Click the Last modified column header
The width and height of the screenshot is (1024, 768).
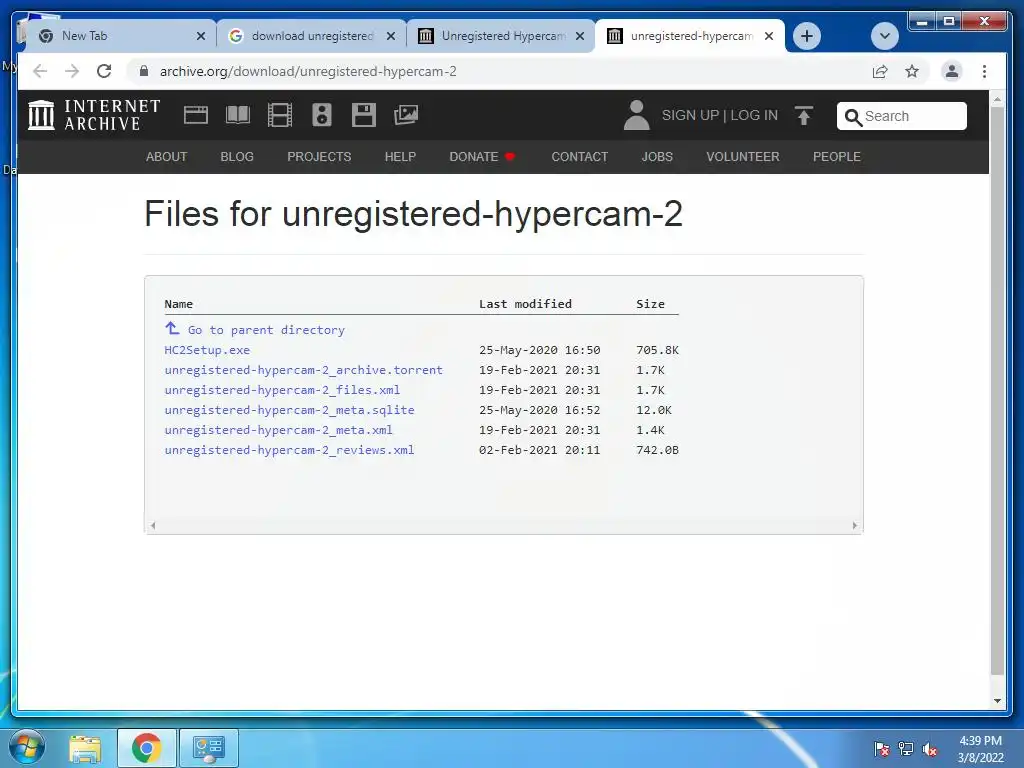pyautogui.click(x=525, y=304)
